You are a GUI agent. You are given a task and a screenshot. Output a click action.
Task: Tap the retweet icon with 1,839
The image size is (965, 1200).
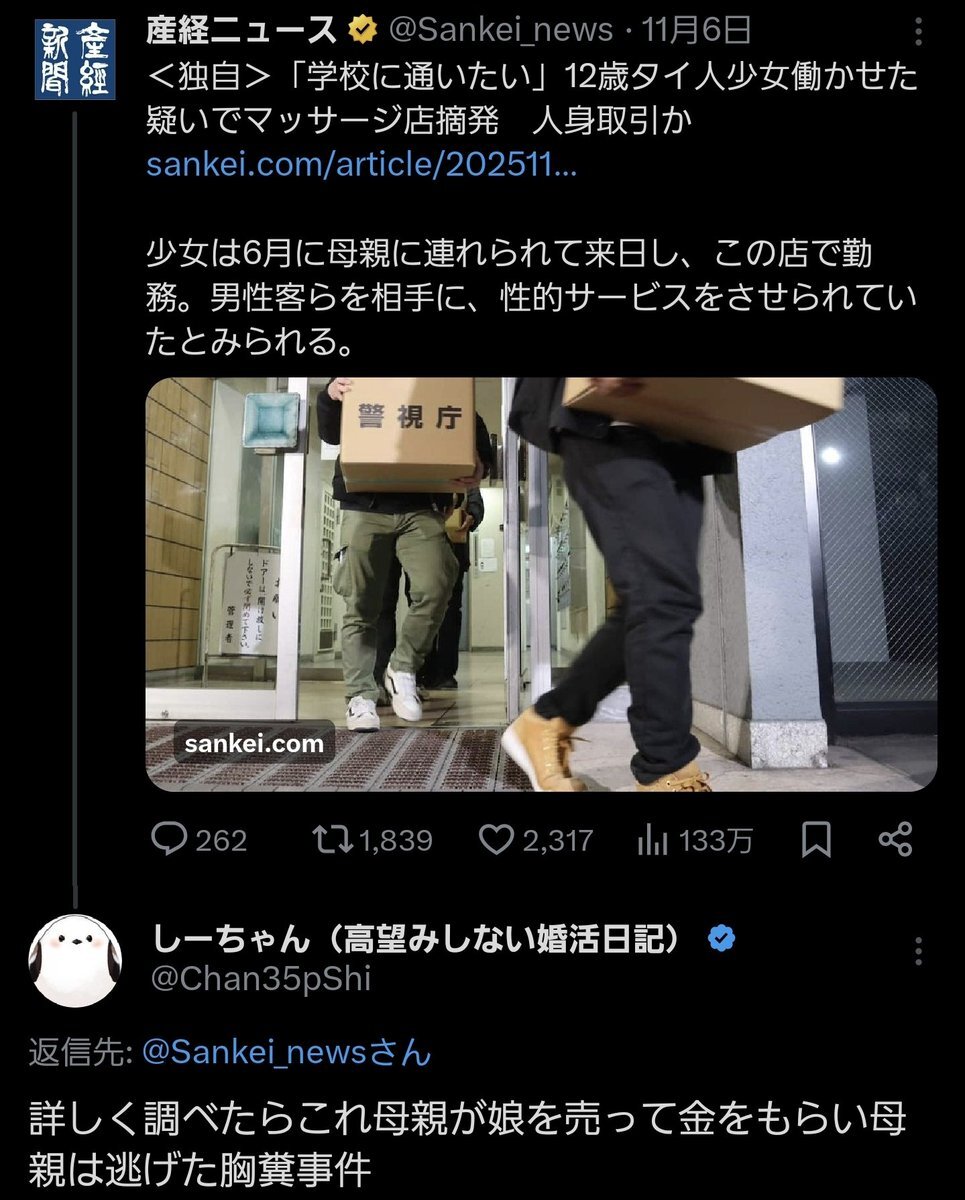point(331,840)
